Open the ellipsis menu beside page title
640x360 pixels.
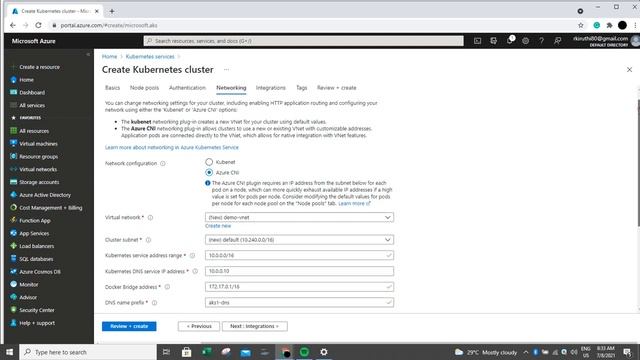click(226, 70)
